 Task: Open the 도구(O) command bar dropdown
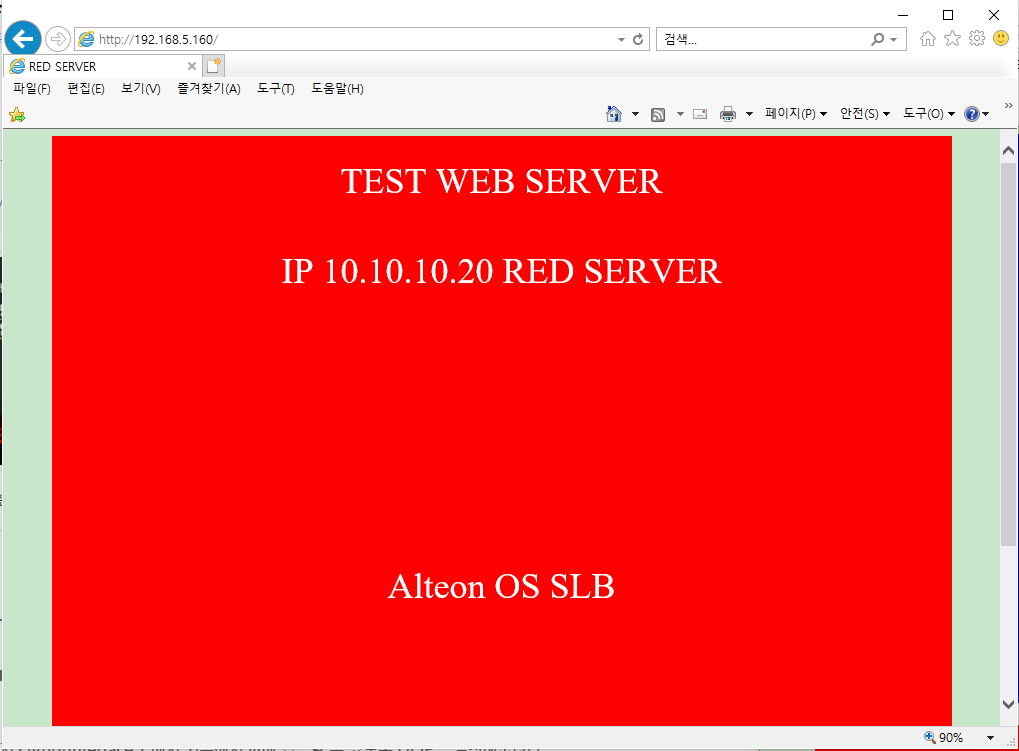tap(929, 114)
